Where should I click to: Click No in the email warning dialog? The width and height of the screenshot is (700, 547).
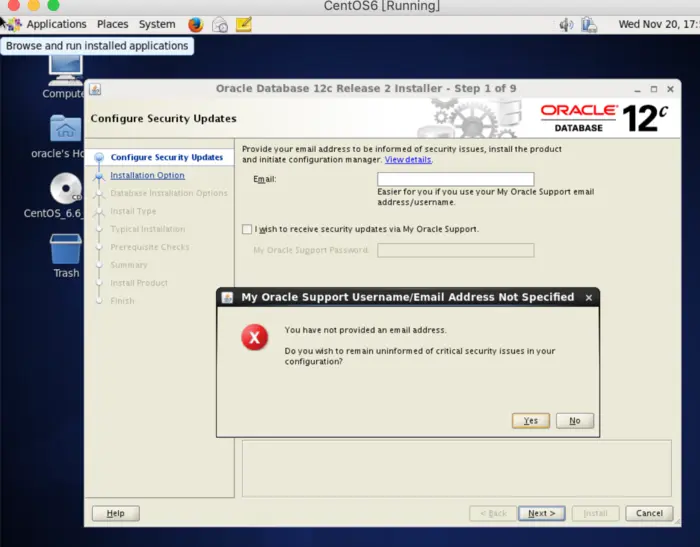[x=575, y=421]
